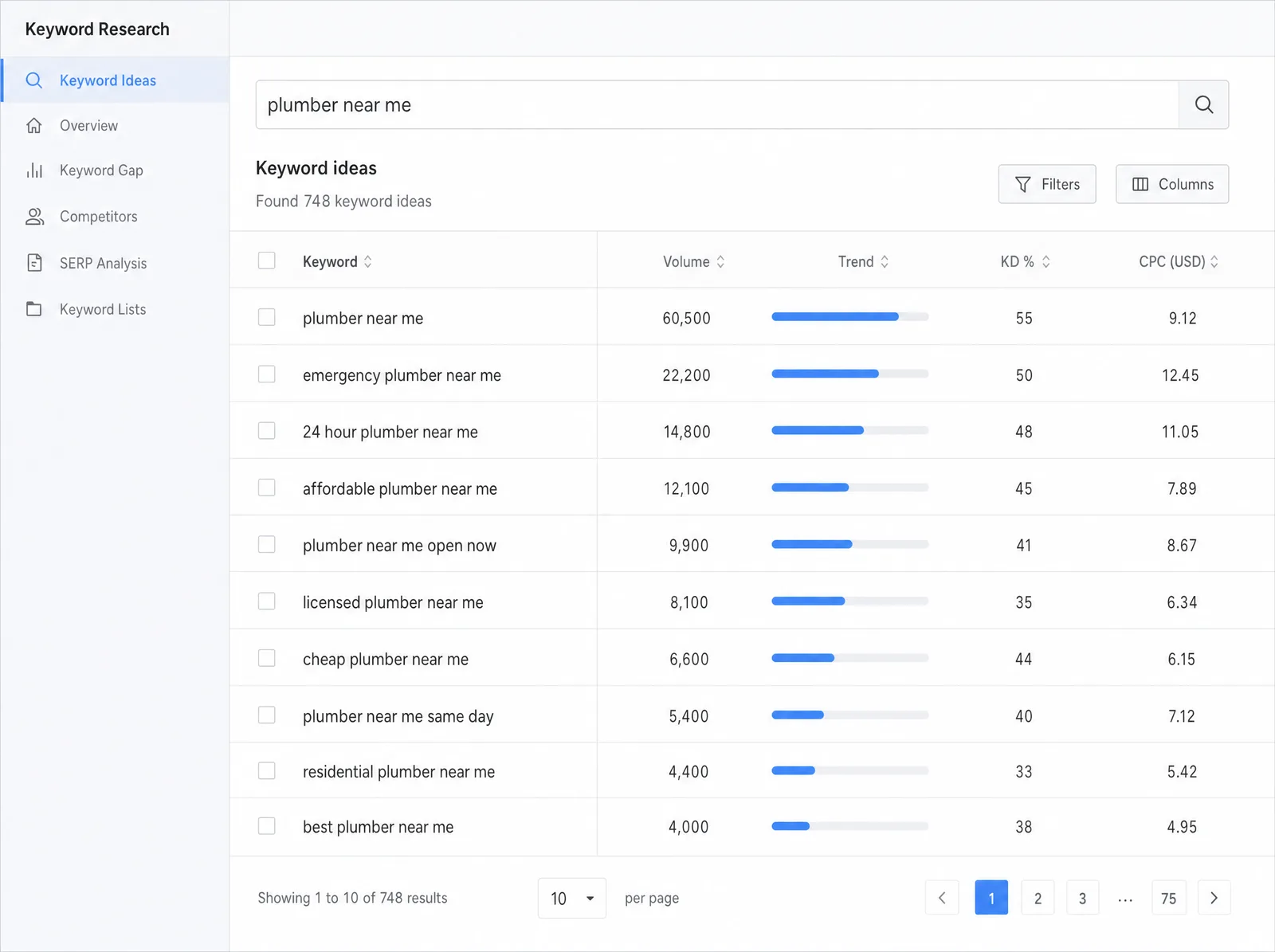Click the folder icon for Keyword Lists
Image resolution: width=1275 pixels, height=952 pixels.
(x=33, y=309)
